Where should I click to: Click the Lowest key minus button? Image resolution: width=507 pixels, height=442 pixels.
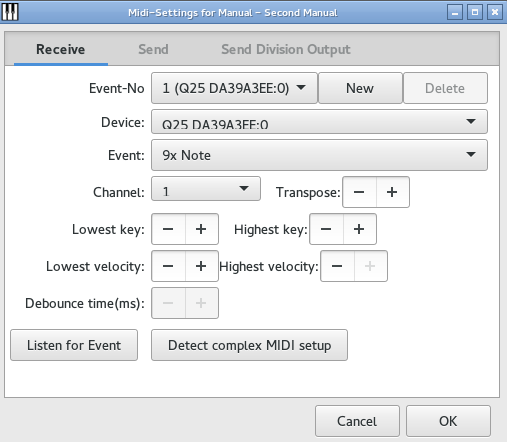pyautogui.click(x=168, y=229)
